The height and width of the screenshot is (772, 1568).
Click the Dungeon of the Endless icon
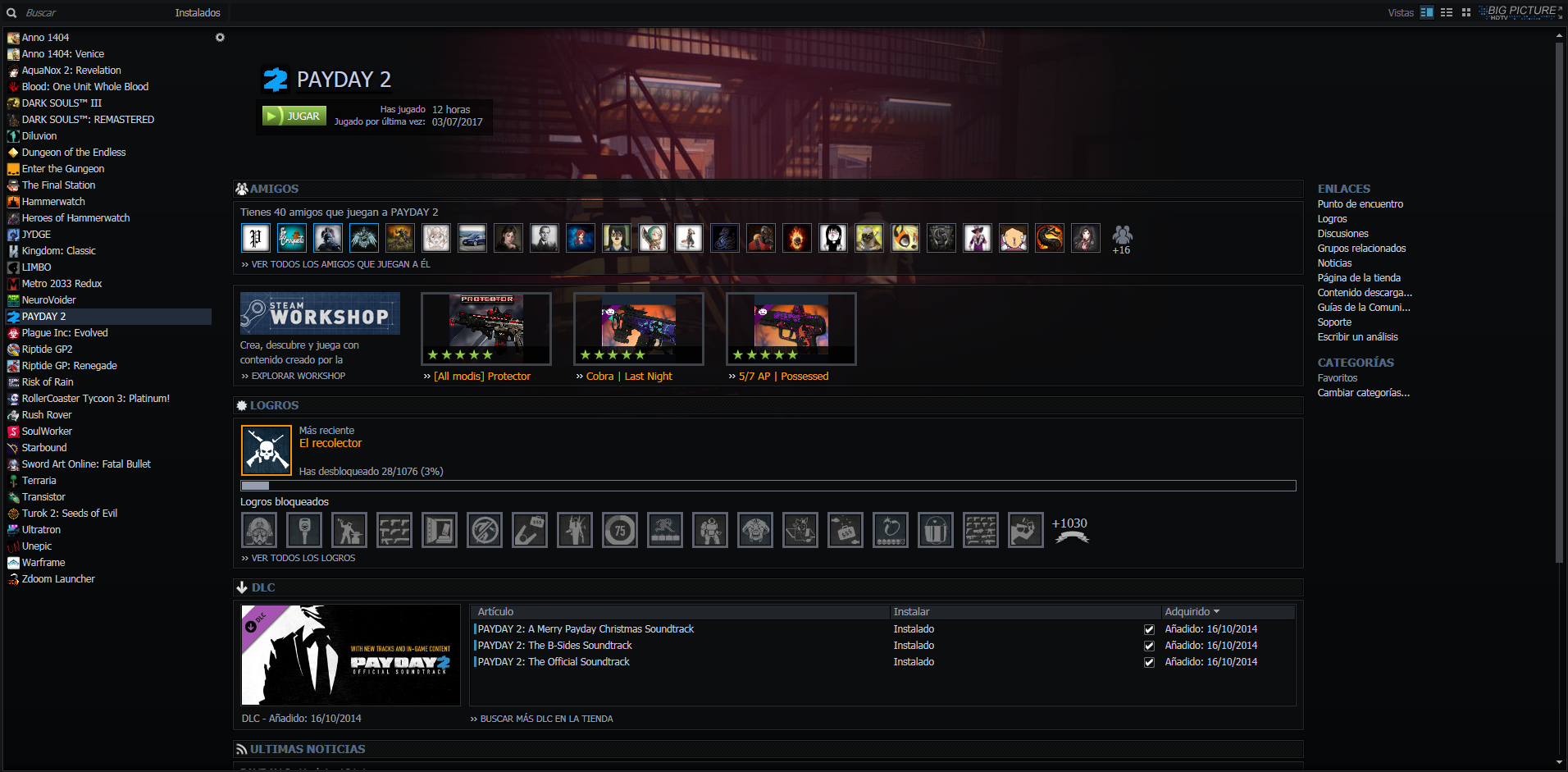[13, 153]
